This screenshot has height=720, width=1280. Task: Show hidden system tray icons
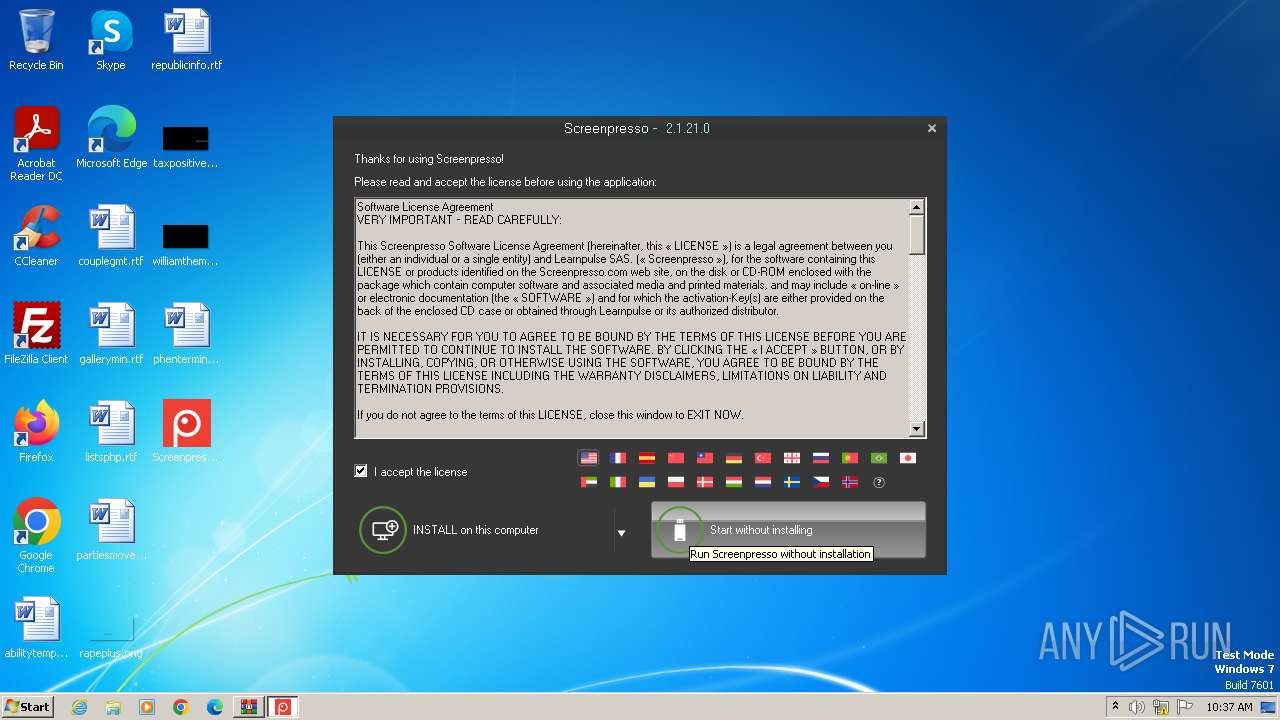1115,707
